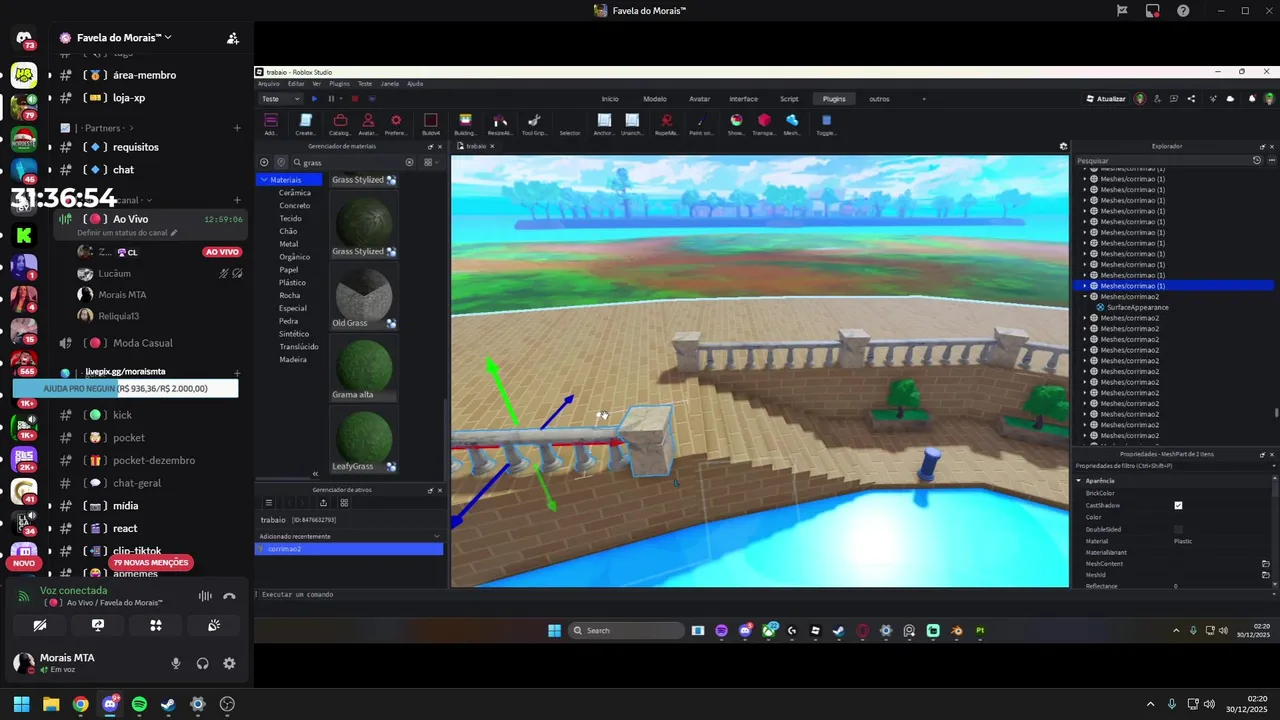Click the Create plugin scroll icon
The height and width of the screenshot is (720, 1280).
click(x=306, y=121)
